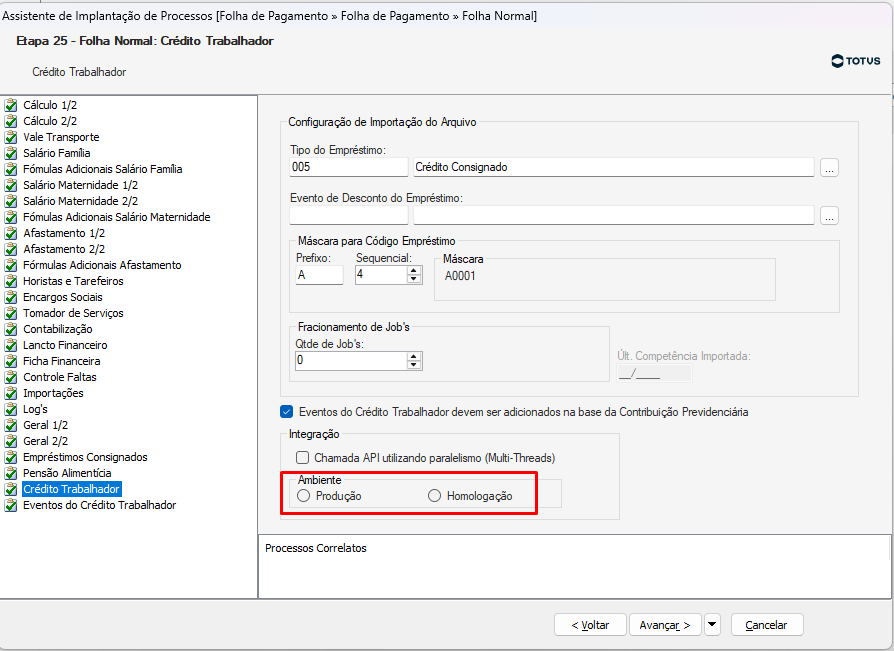894x651 pixels.
Task: Click the checkmark icon beside Vale Transporte
Action: [x=11, y=137]
